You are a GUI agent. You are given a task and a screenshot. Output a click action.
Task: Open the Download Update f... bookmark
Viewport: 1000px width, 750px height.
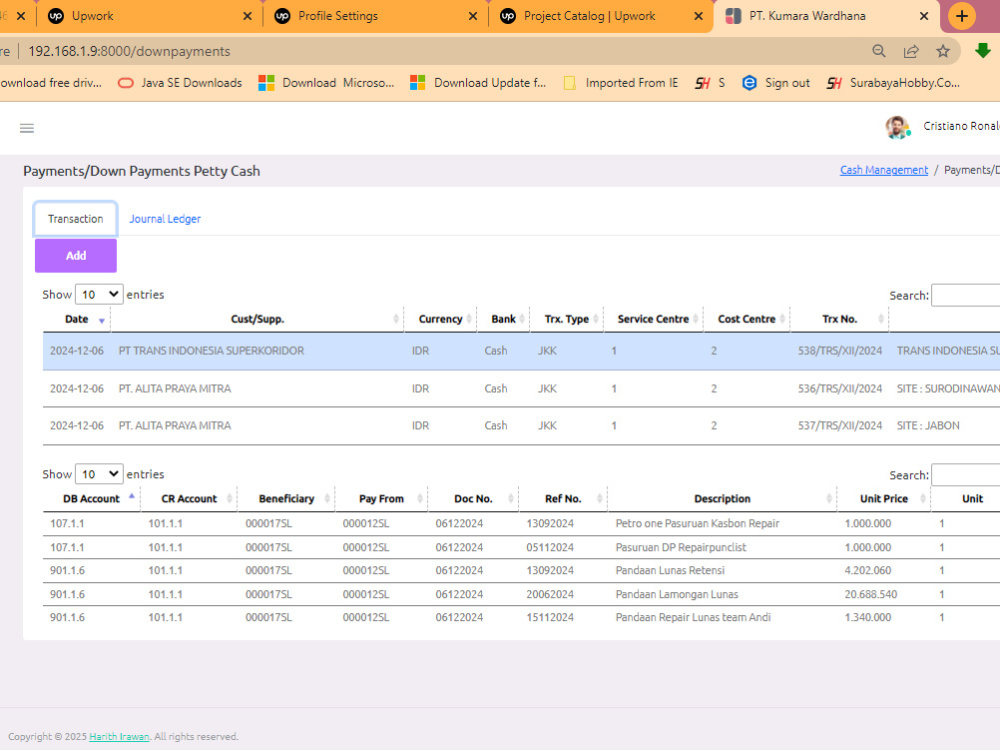tap(478, 83)
